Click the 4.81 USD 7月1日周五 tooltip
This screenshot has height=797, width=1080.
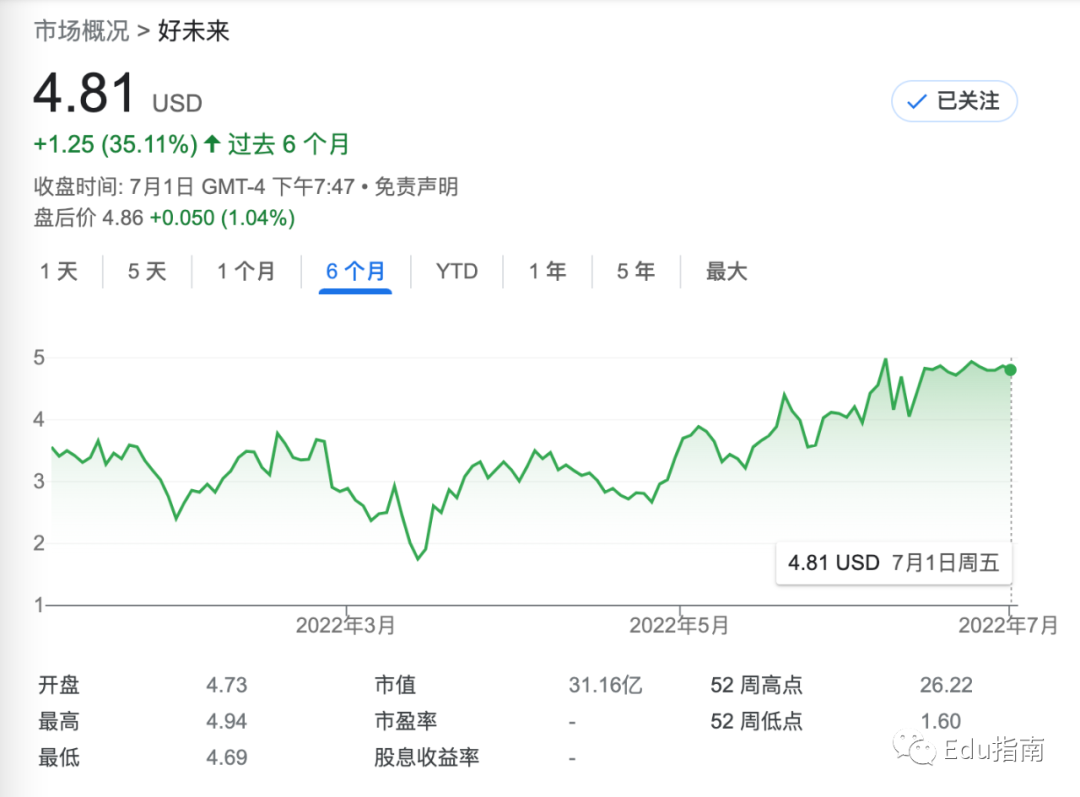[893, 563]
